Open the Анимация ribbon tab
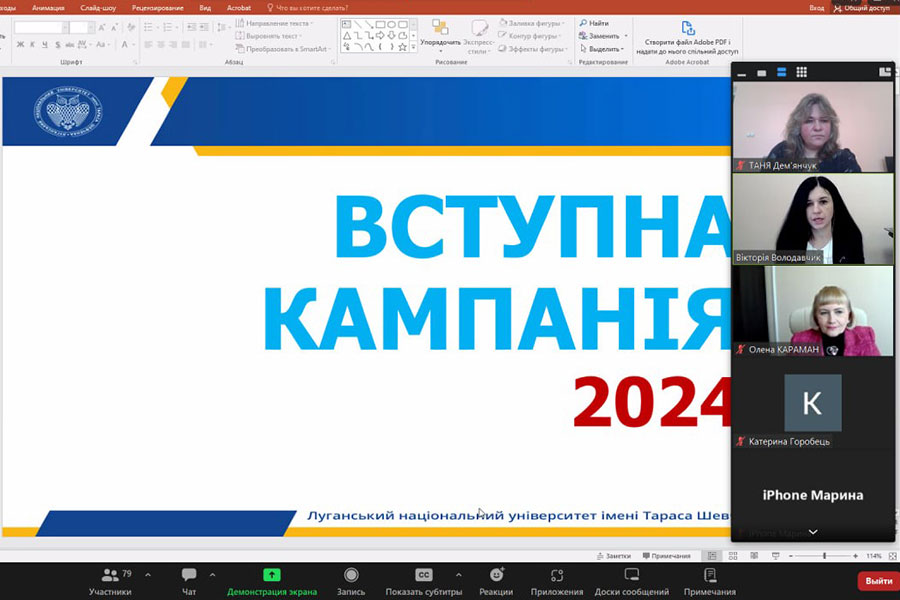900x600 pixels. pyautogui.click(x=48, y=8)
